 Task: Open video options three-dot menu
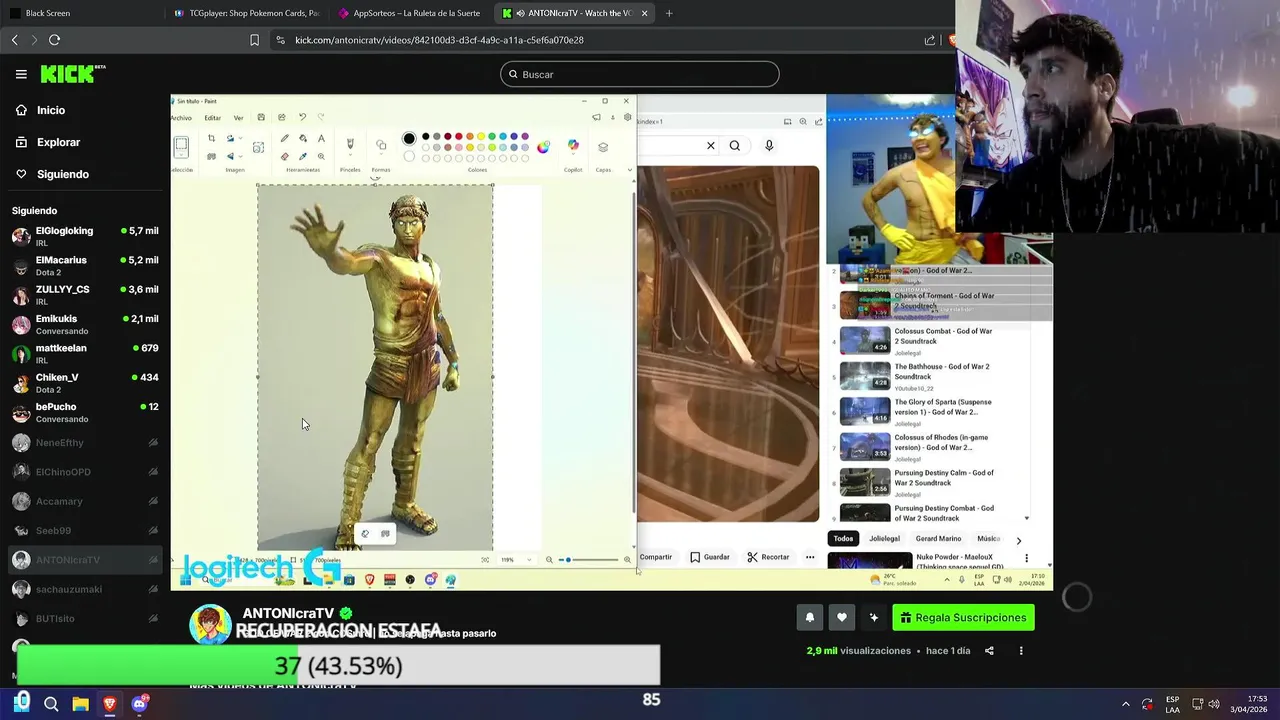pos(1021,651)
